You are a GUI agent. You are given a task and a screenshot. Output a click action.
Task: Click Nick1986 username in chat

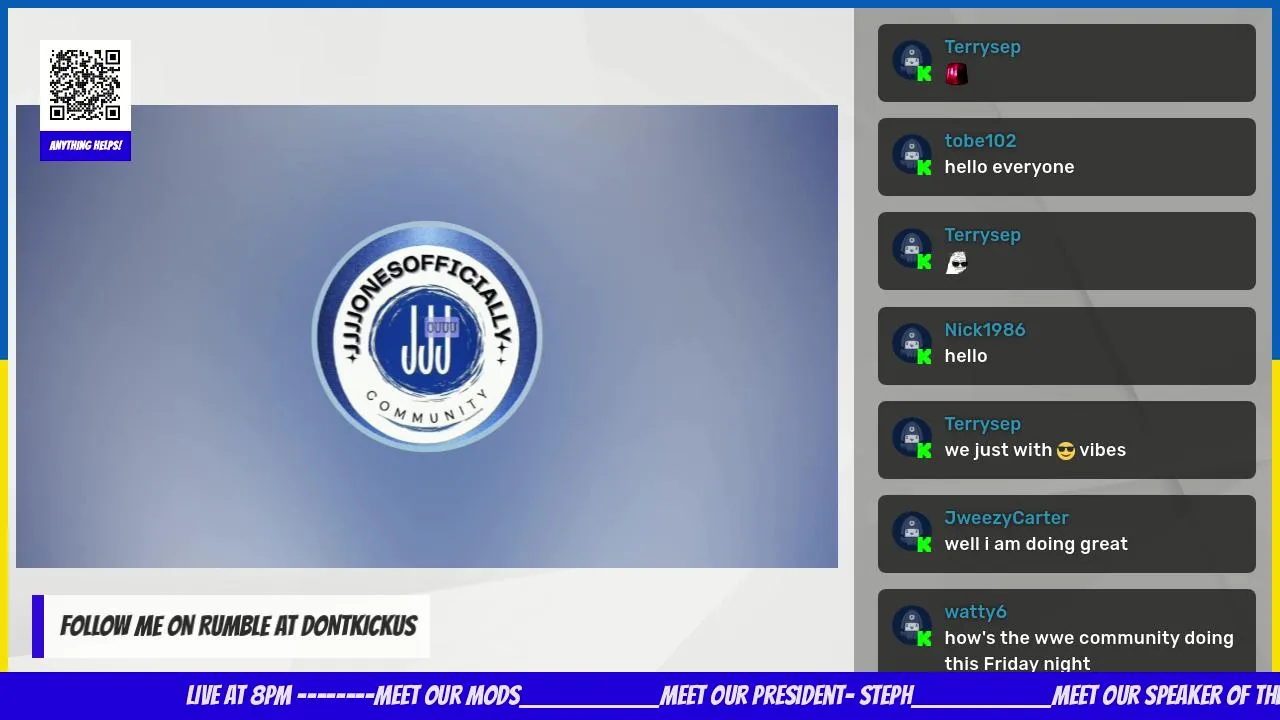[984, 330]
